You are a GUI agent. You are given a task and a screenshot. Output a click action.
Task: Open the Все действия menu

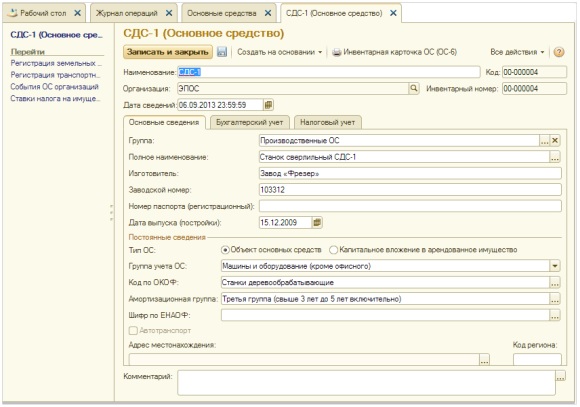(x=517, y=52)
